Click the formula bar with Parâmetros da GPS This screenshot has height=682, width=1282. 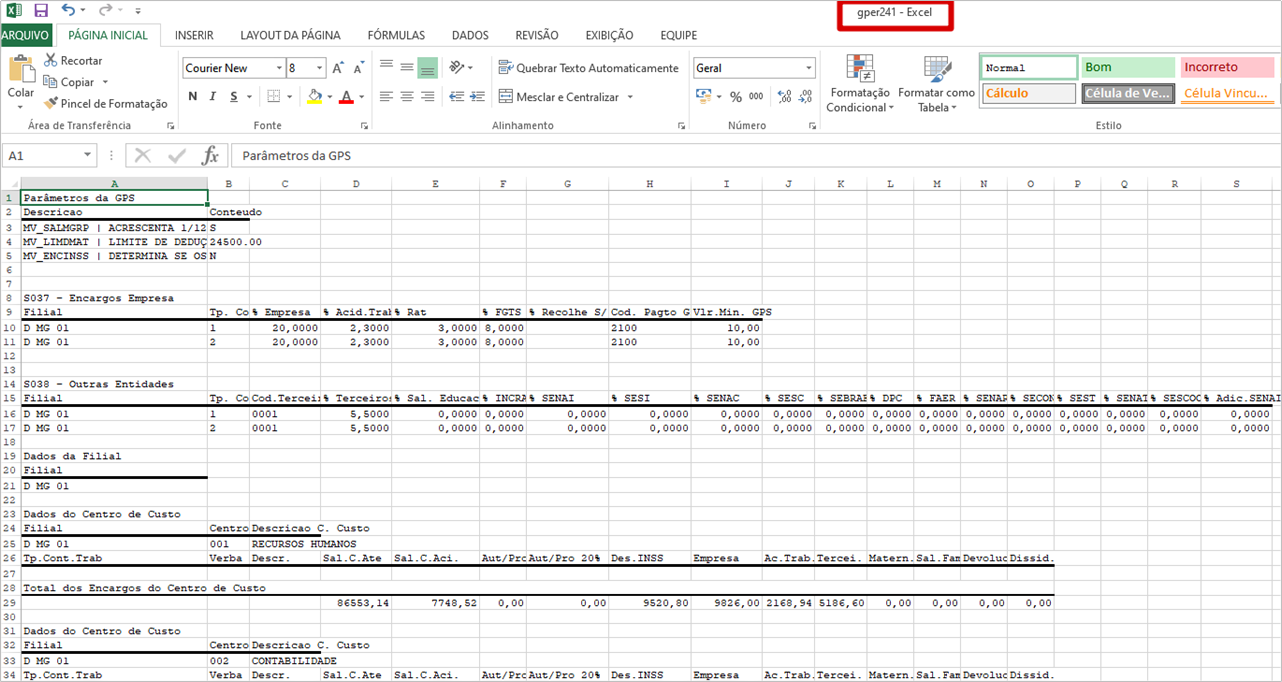(x=755, y=156)
